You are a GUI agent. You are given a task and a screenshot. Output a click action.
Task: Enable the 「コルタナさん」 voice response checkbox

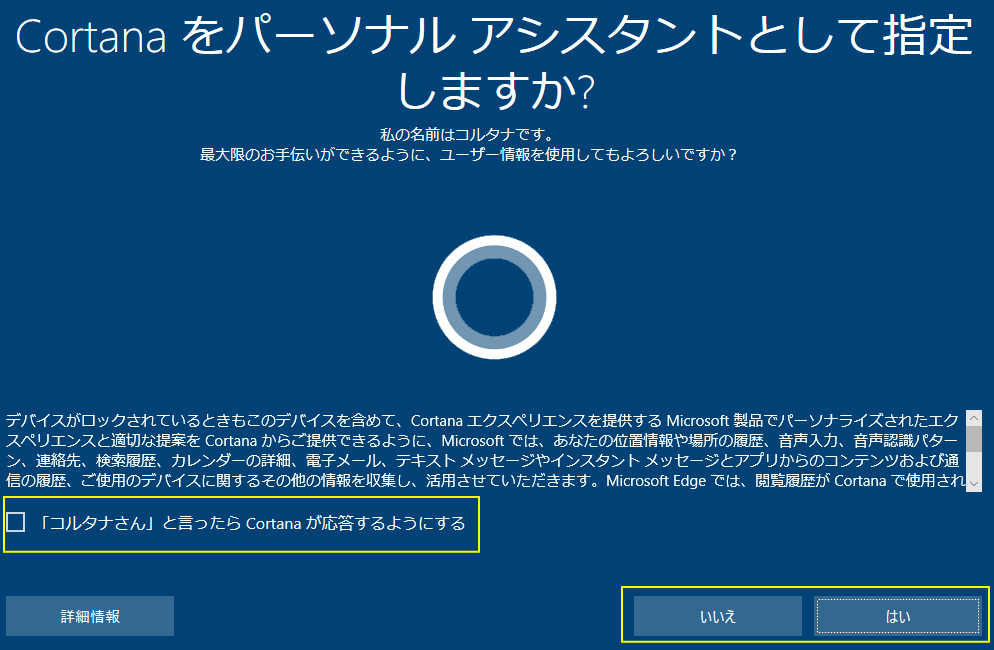coord(15,523)
